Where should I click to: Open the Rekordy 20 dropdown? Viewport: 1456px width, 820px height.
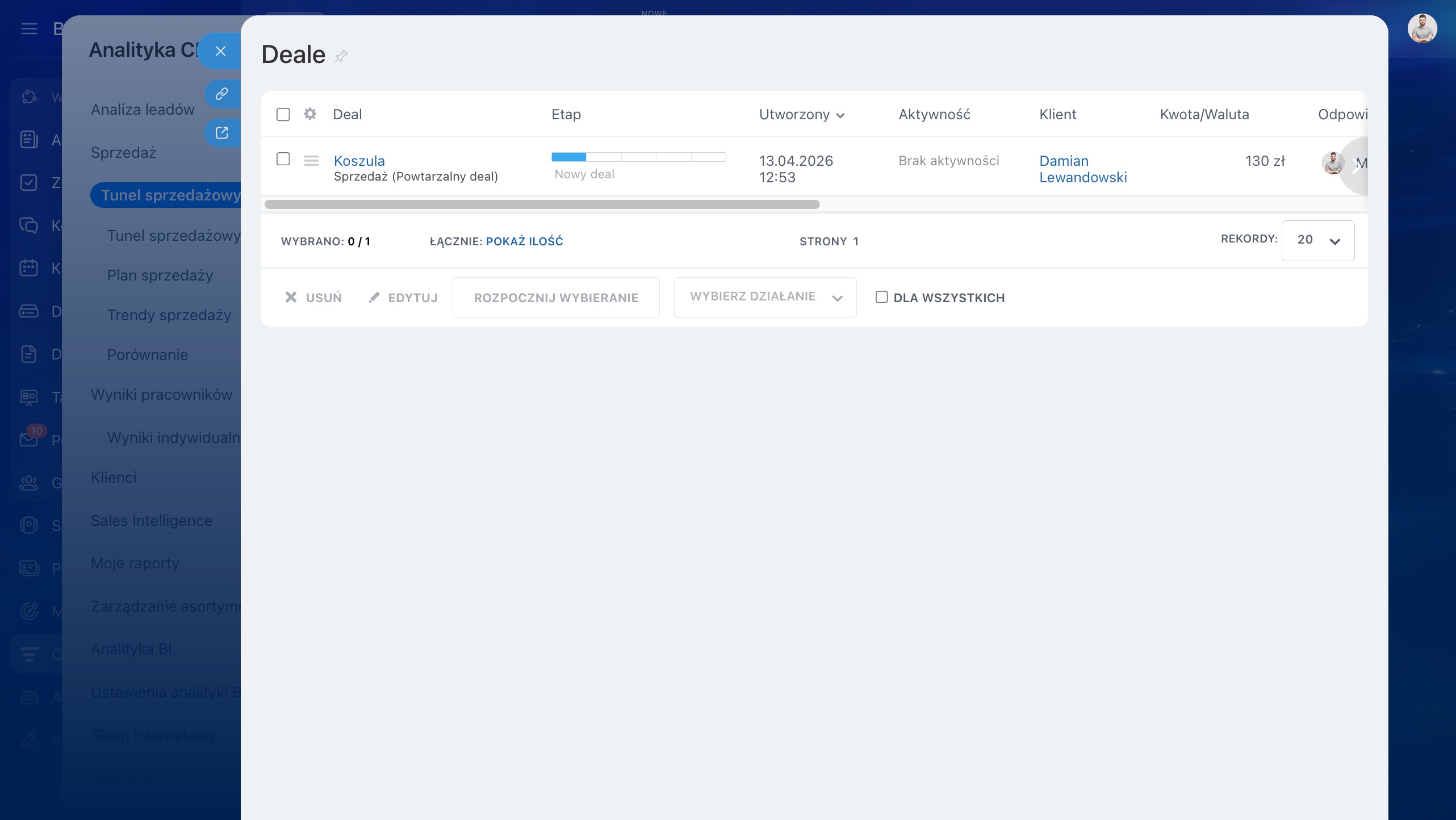[1317, 240]
